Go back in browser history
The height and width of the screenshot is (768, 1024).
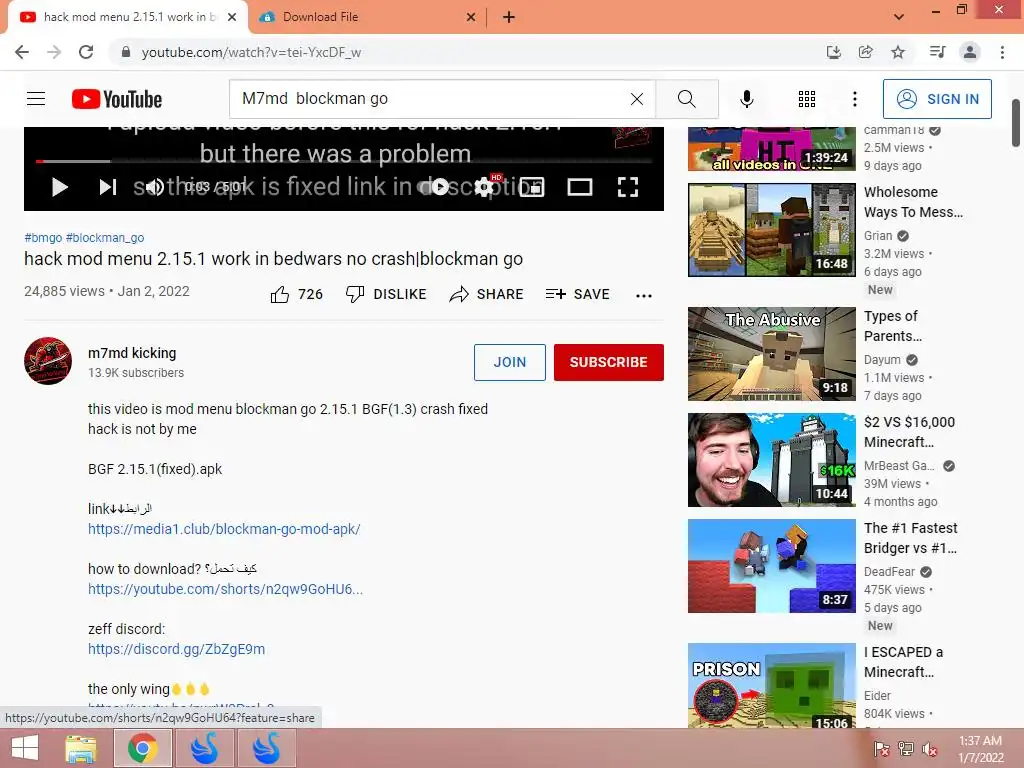pyautogui.click(x=22, y=52)
